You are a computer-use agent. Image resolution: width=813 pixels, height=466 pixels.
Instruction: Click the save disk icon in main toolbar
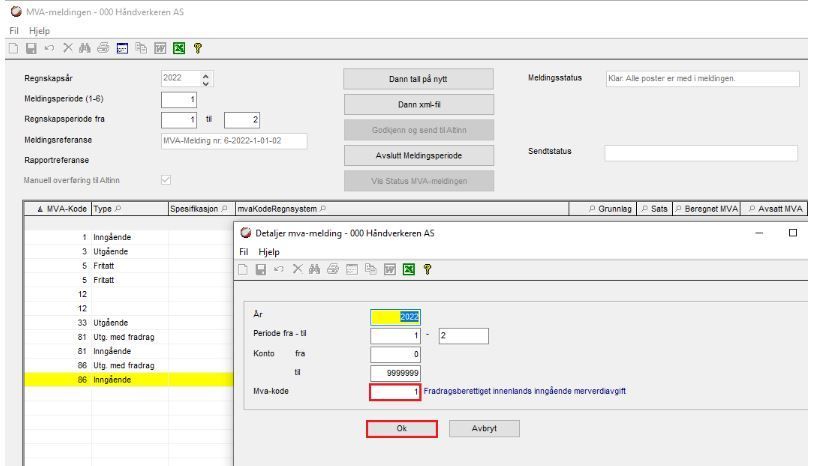click(31, 48)
